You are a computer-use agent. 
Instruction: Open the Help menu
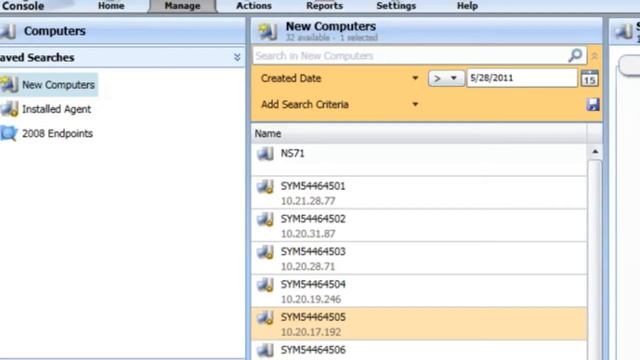[467, 6]
